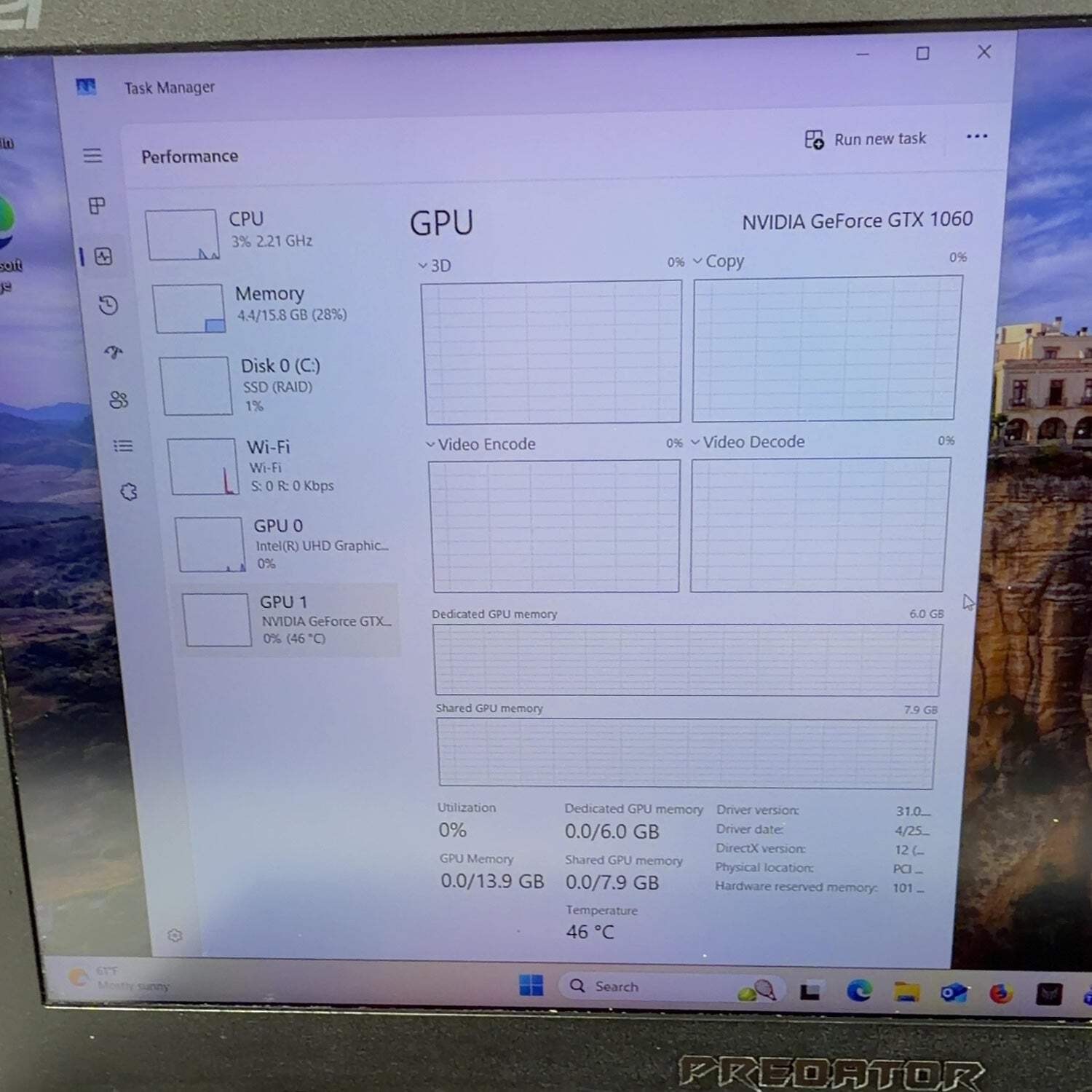Click the Copy utilization graph
The image size is (1092, 1092).
(827, 348)
